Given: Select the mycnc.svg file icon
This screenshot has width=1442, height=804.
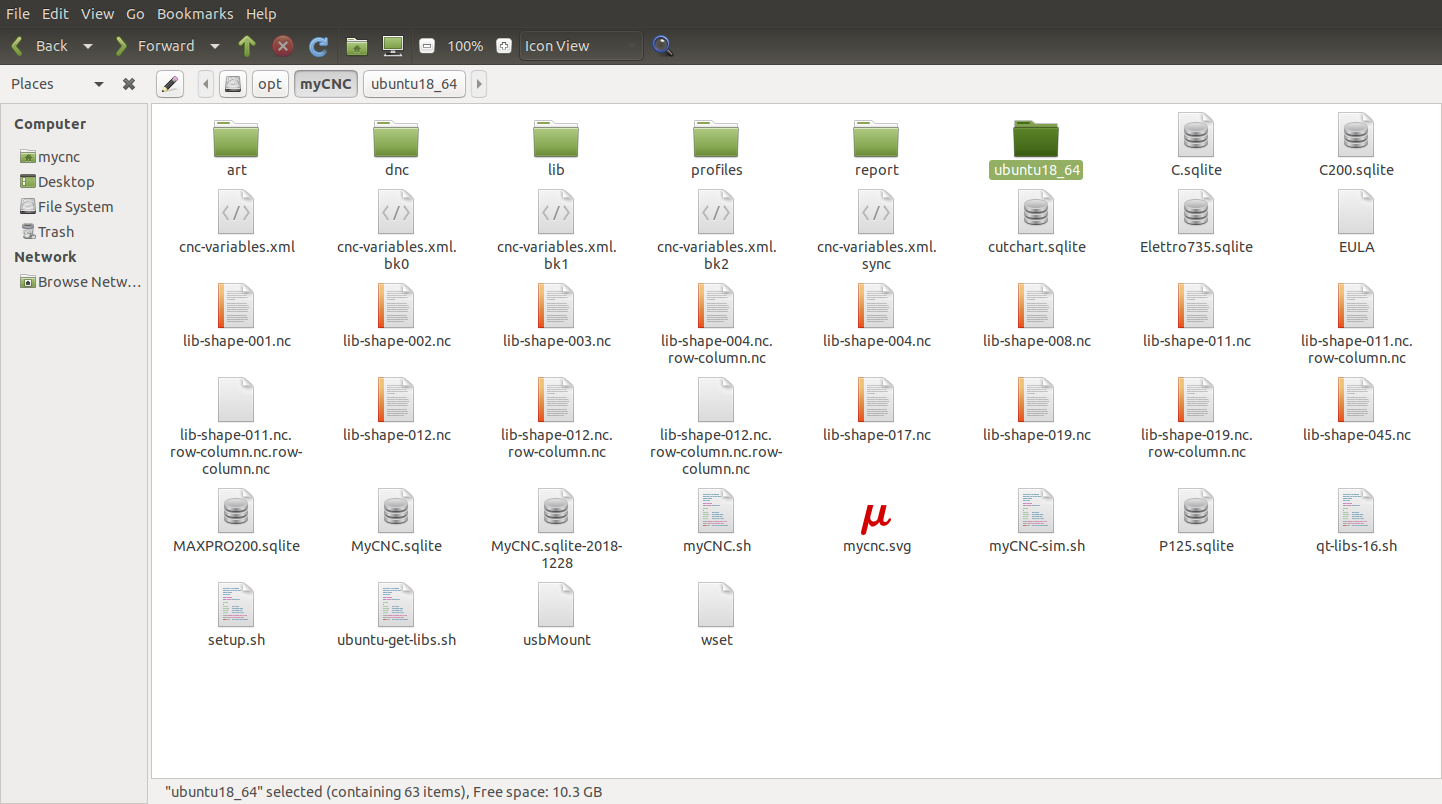Looking at the screenshot, I should (876, 516).
